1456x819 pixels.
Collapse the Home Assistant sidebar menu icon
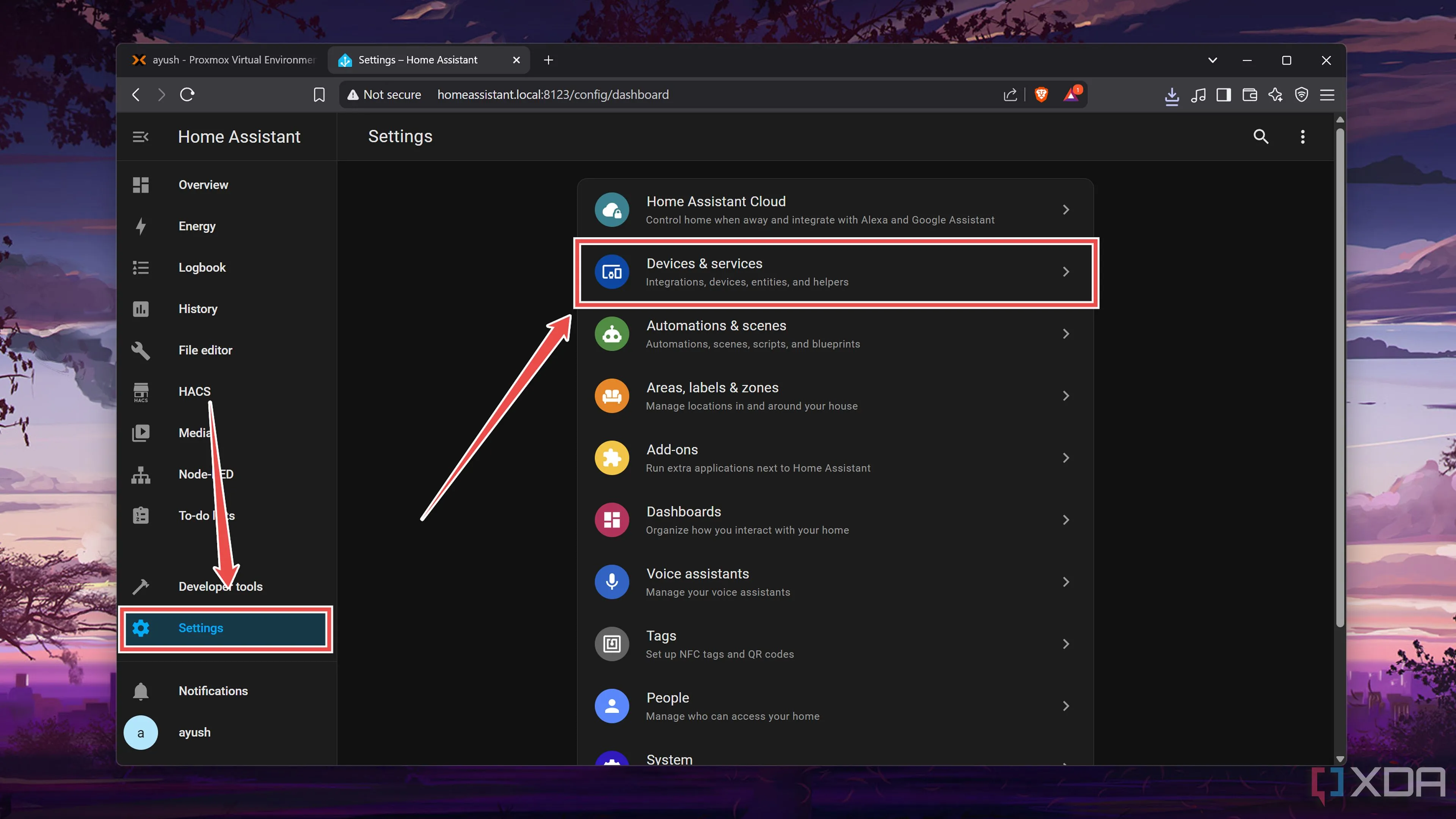(140, 137)
